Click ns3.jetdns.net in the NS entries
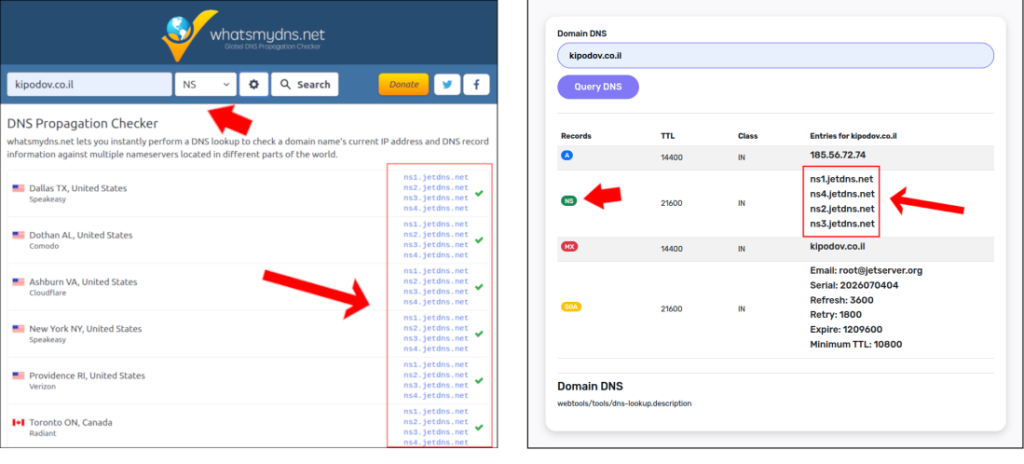Viewport: 1024px width, 464px height. pyautogui.click(x=842, y=224)
